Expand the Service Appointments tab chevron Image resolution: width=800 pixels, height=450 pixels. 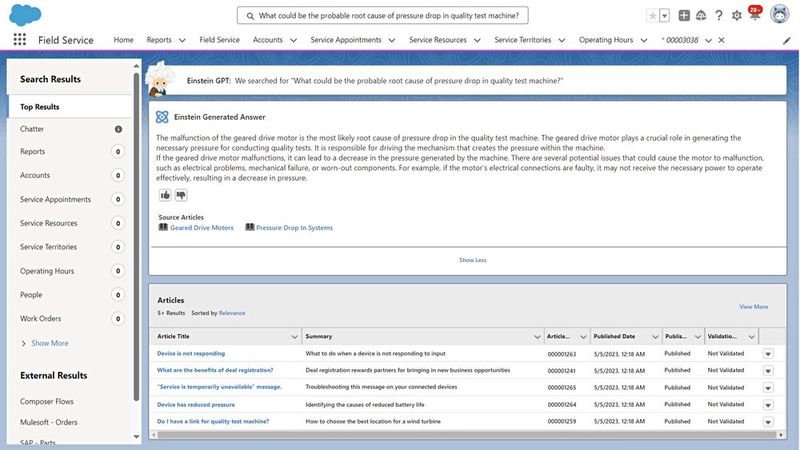(x=392, y=40)
